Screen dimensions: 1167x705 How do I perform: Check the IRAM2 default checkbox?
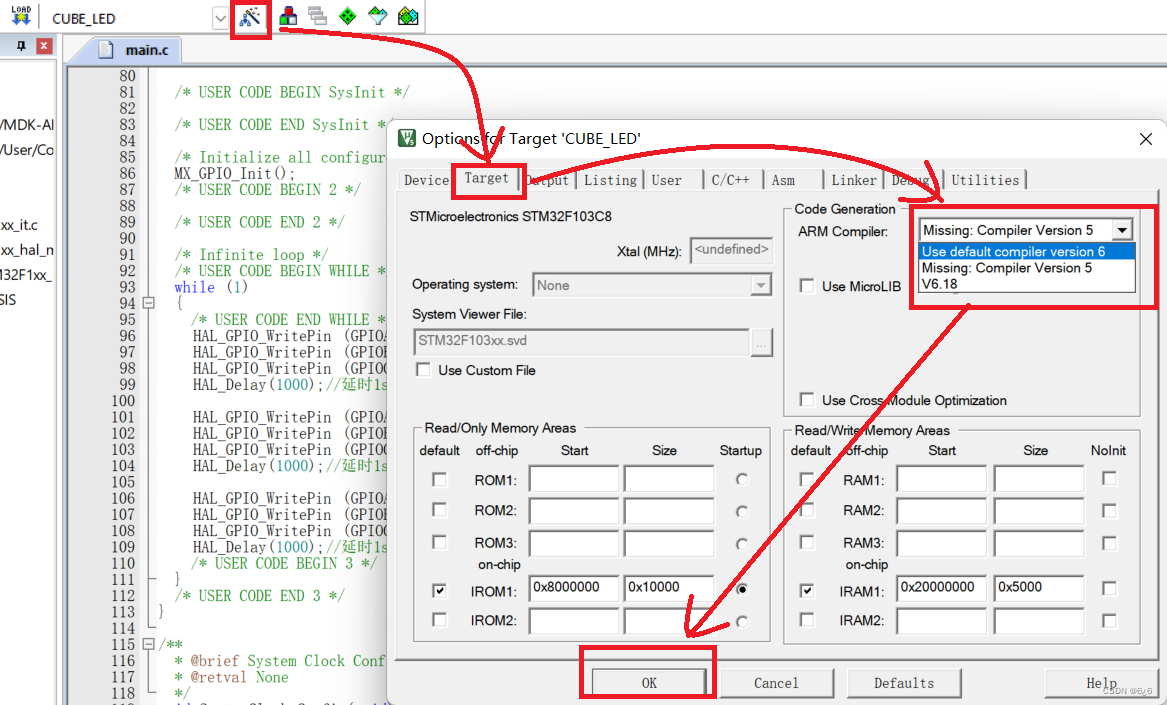pos(807,619)
